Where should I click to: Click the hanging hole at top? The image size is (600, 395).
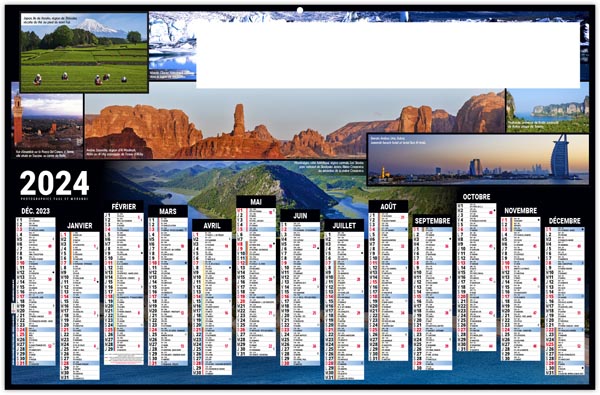pos(300,10)
